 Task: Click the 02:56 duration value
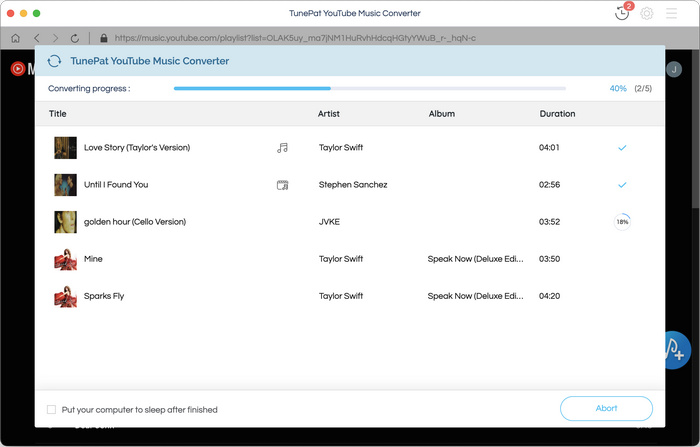point(549,185)
